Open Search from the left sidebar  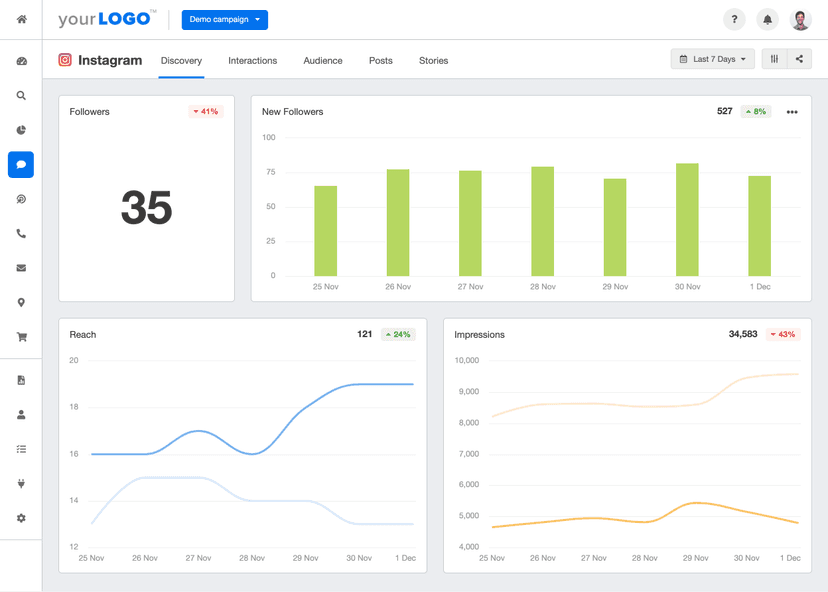pyautogui.click(x=21, y=95)
